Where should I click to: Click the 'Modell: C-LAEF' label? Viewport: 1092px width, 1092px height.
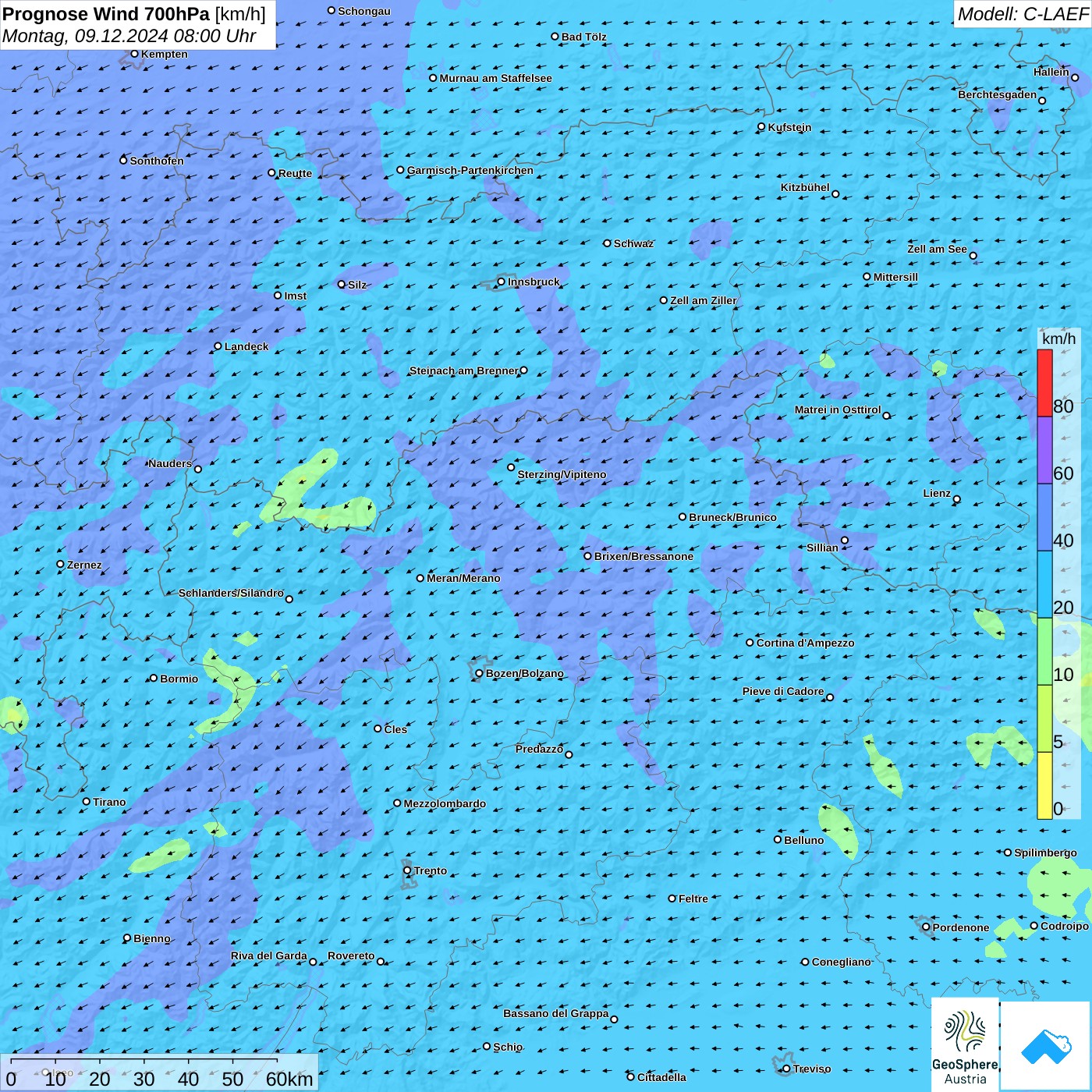1023,14
